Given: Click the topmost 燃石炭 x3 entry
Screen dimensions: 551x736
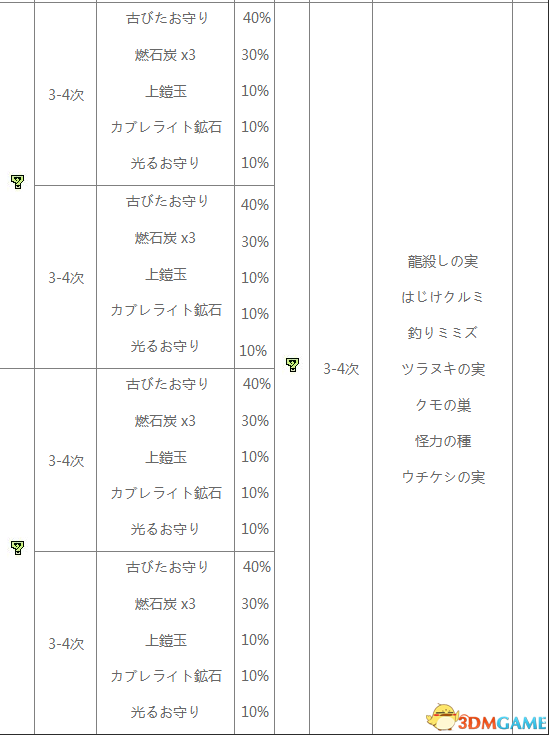Looking at the screenshot, I should (165, 55).
